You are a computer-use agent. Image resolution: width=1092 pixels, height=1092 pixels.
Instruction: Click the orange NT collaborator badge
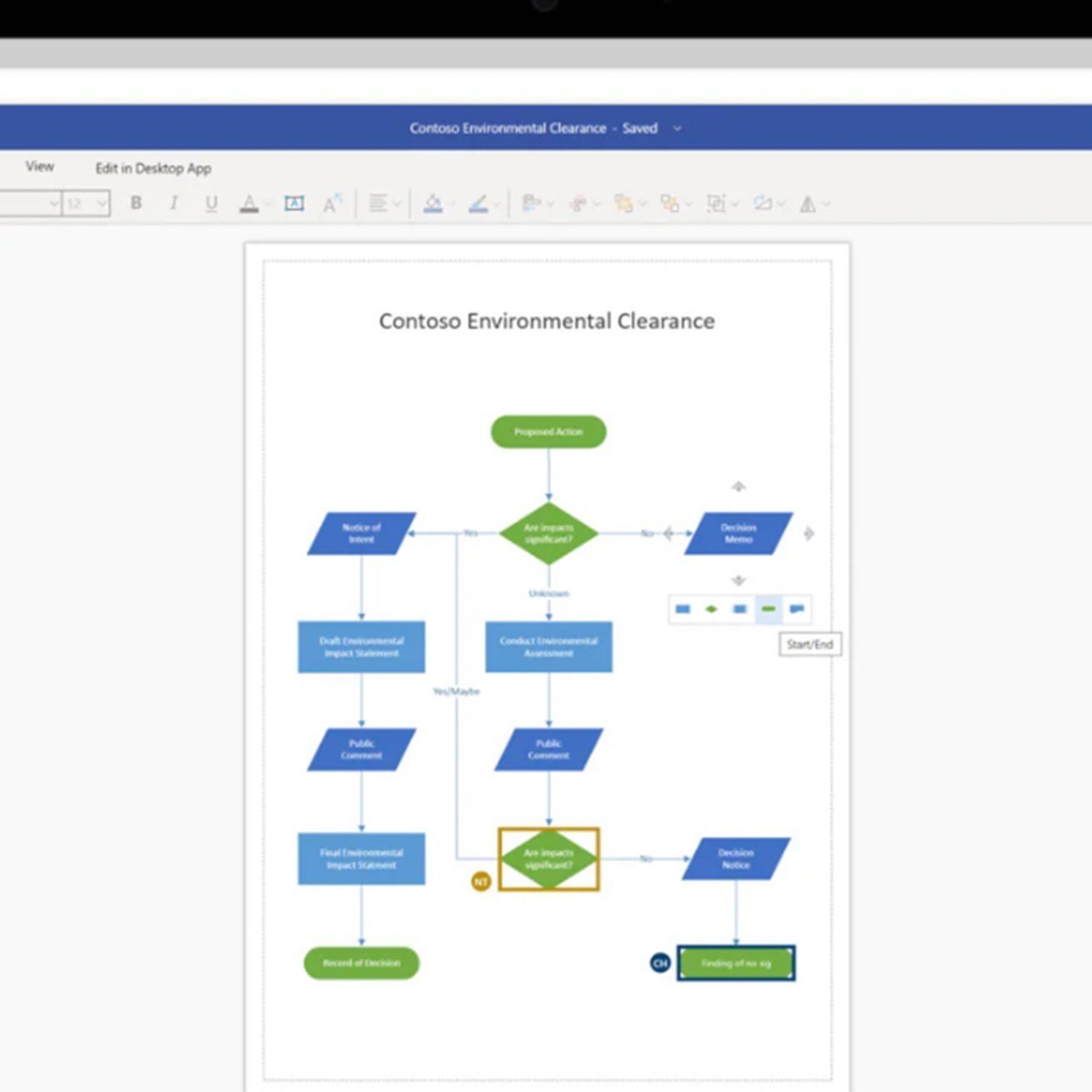point(481,881)
